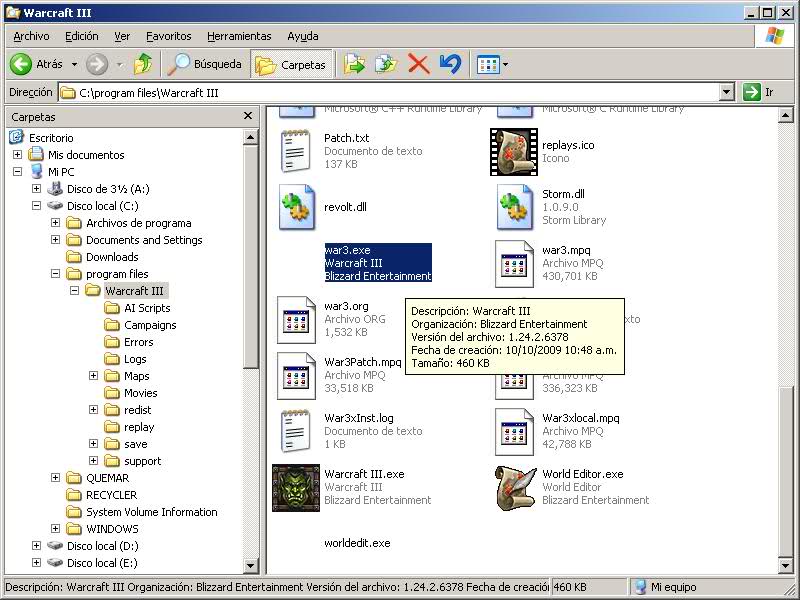This screenshot has width=800, height=600.
Task: Expand the Maps folder node
Action: pos(93,376)
